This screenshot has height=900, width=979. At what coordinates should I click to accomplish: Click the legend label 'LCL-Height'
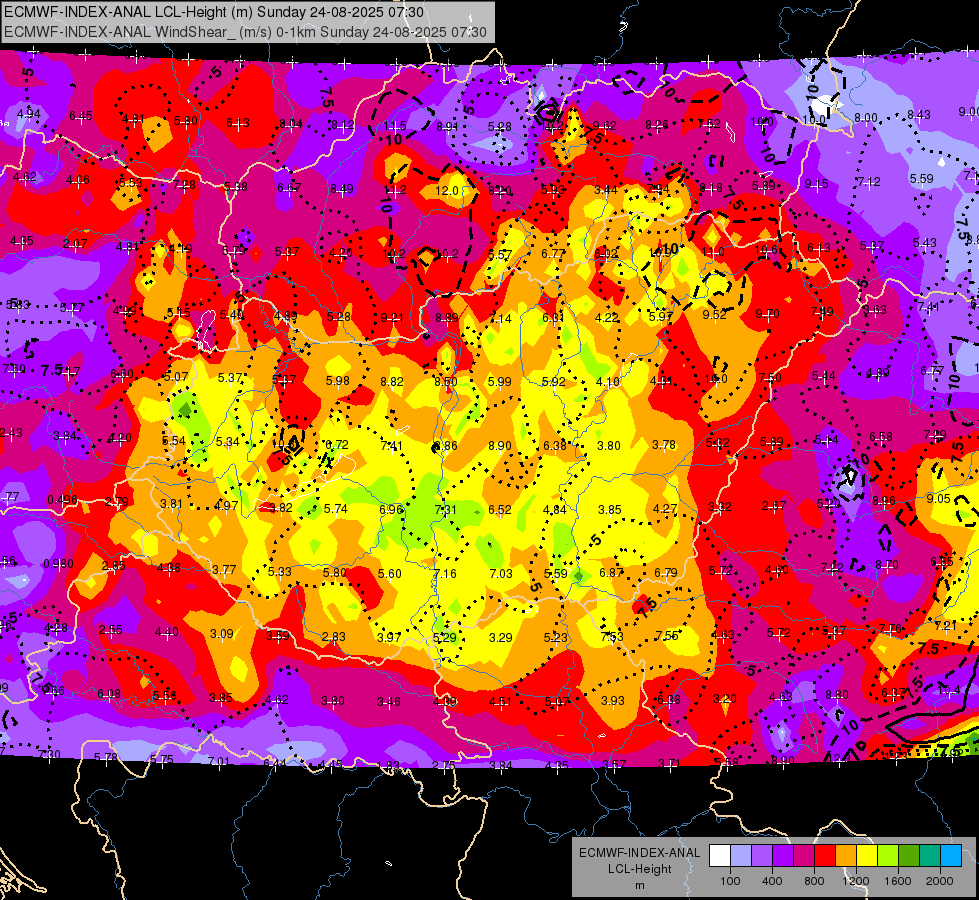[x=639, y=869]
